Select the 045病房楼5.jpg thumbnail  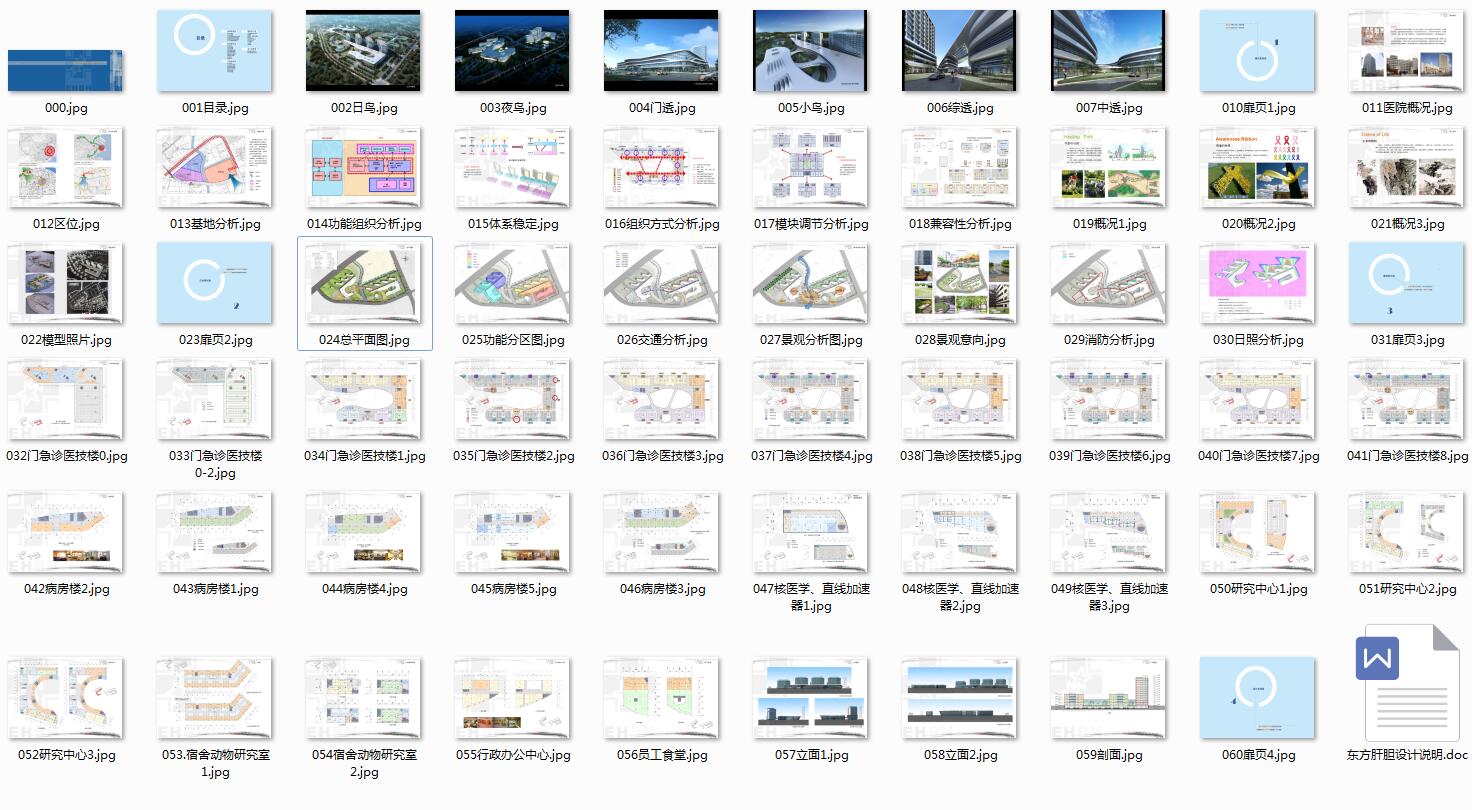513,532
